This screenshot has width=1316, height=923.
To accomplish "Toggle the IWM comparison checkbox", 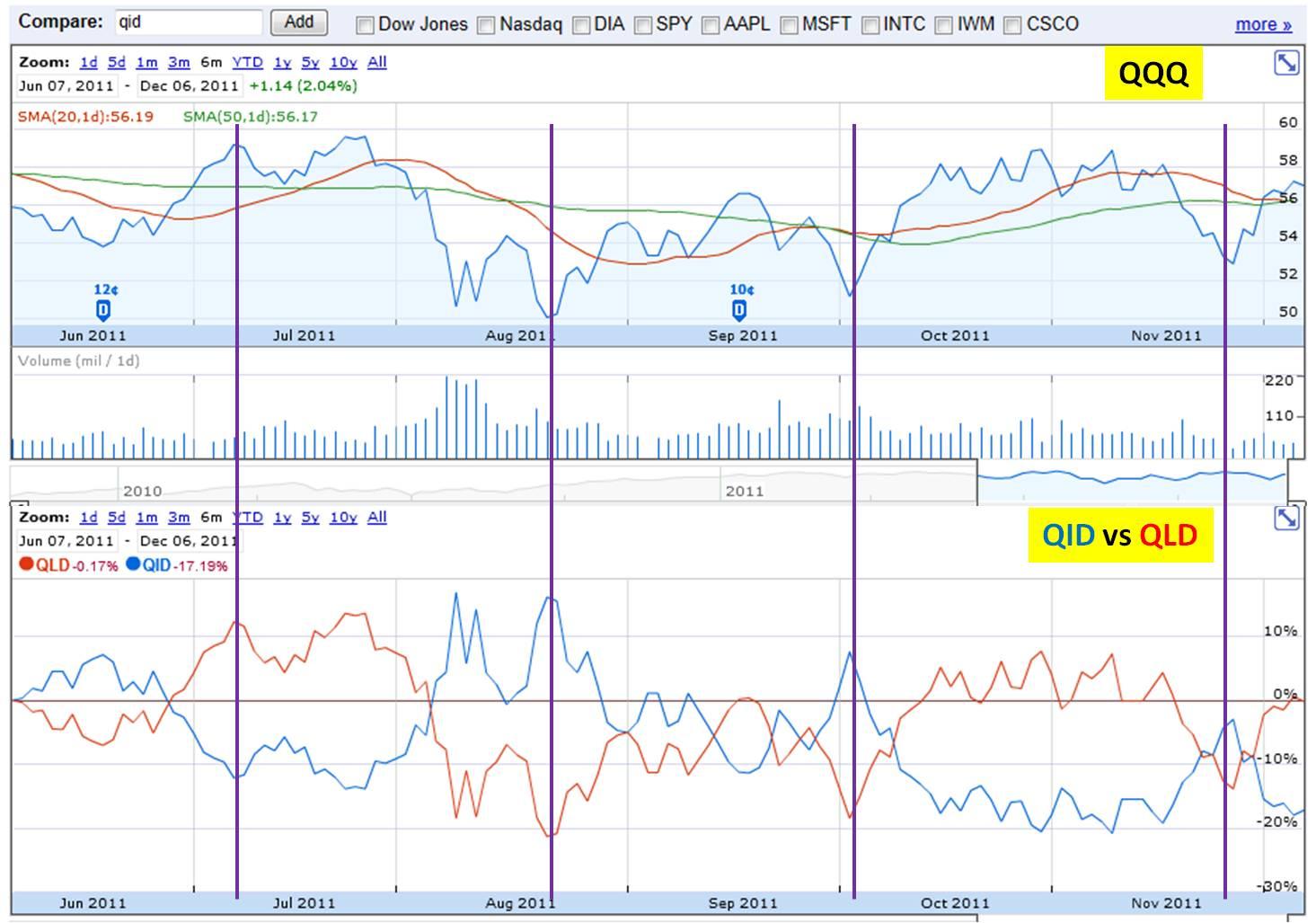I will pos(944,25).
